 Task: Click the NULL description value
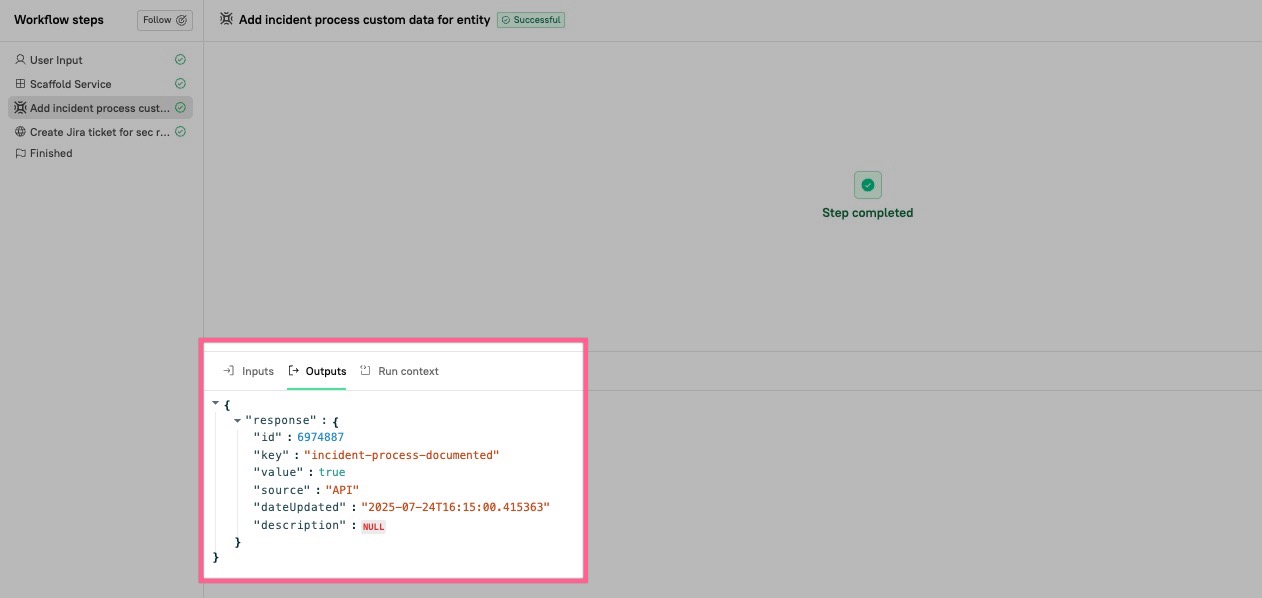(x=373, y=526)
